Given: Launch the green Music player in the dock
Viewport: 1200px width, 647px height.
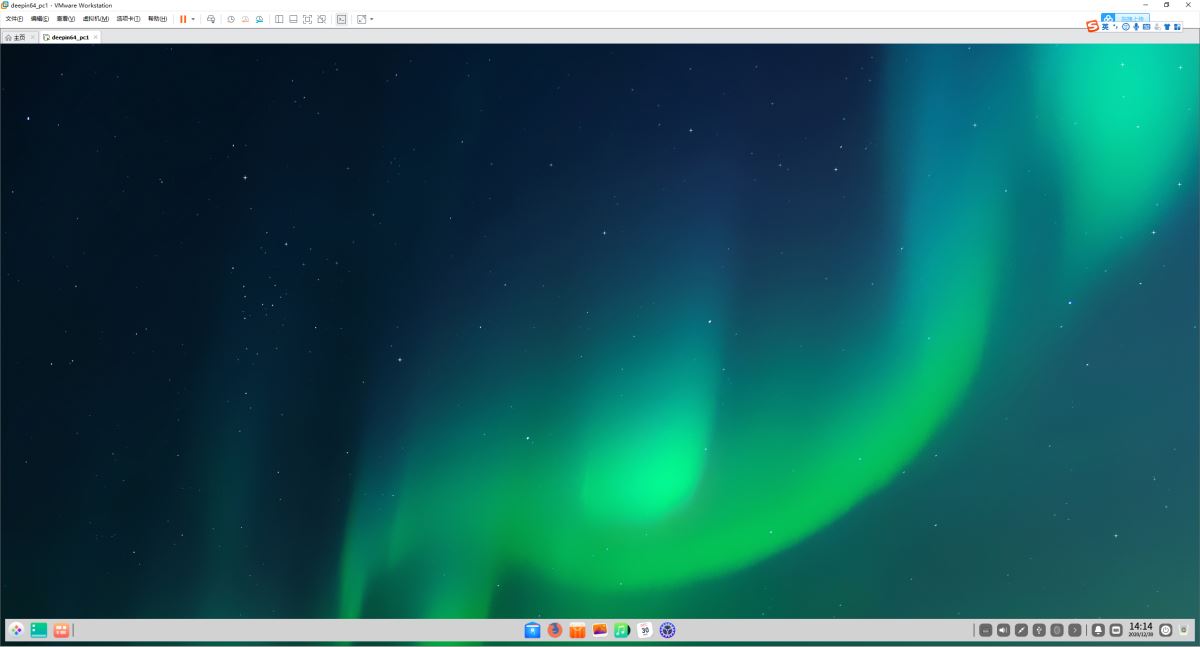Looking at the screenshot, I should [622, 630].
